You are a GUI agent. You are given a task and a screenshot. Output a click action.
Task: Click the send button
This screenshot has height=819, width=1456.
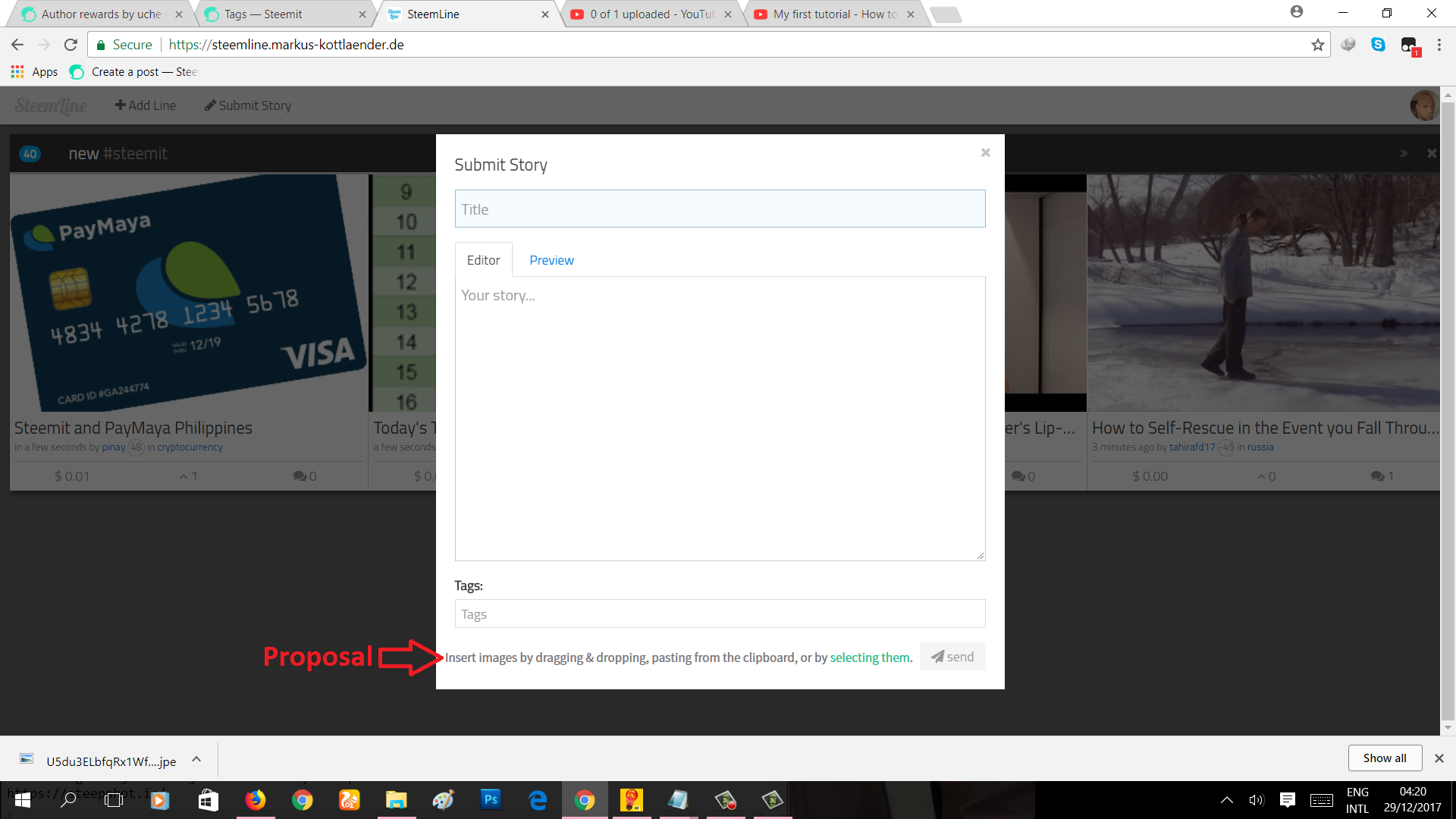(x=952, y=656)
